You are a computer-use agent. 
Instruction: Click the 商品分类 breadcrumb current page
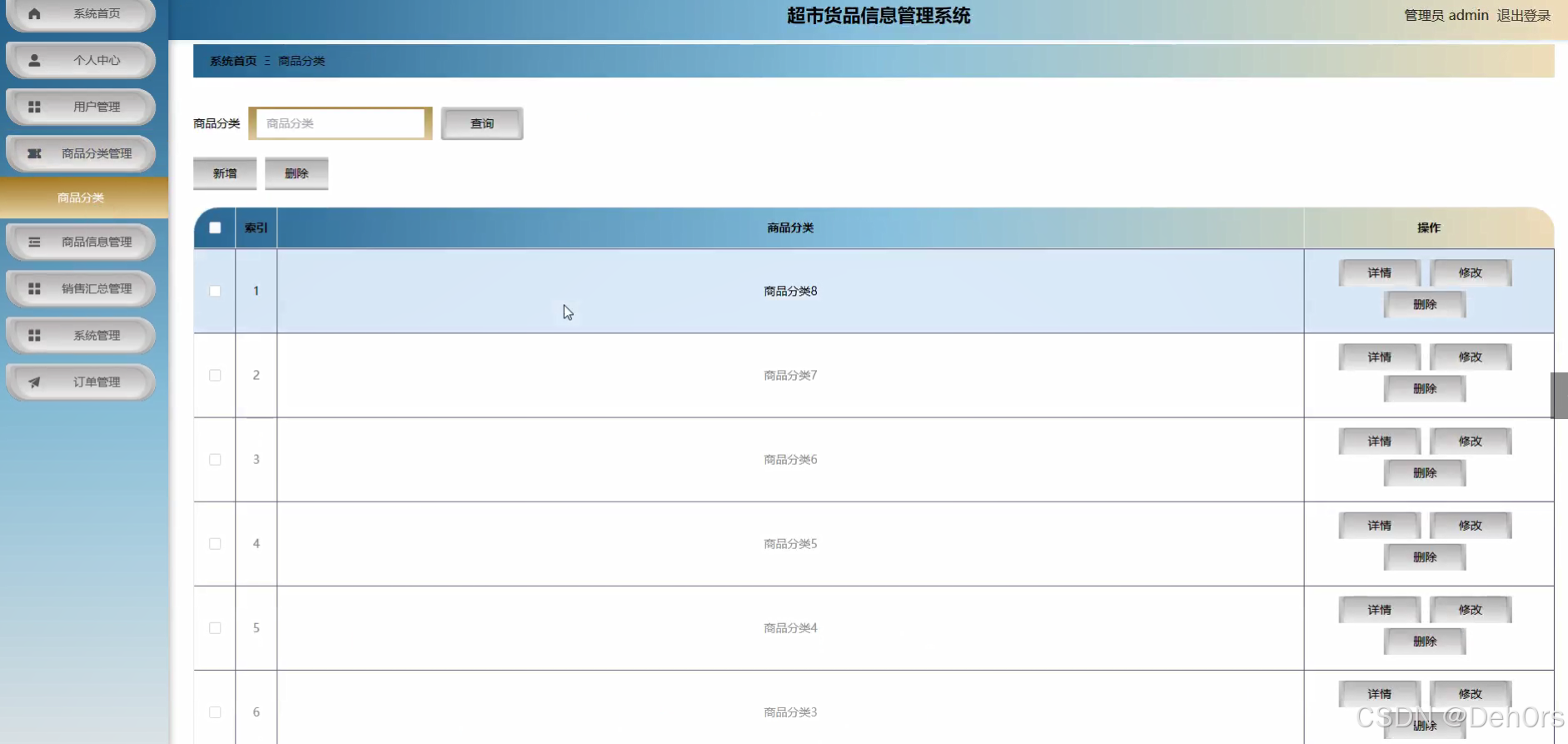(x=301, y=61)
